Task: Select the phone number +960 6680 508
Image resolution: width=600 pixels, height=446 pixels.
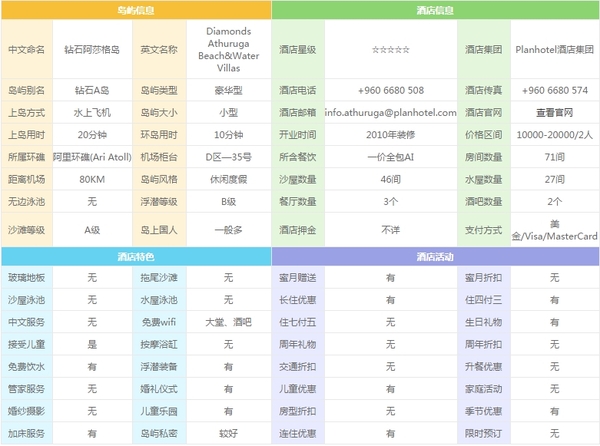Action: click(x=391, y=90)
